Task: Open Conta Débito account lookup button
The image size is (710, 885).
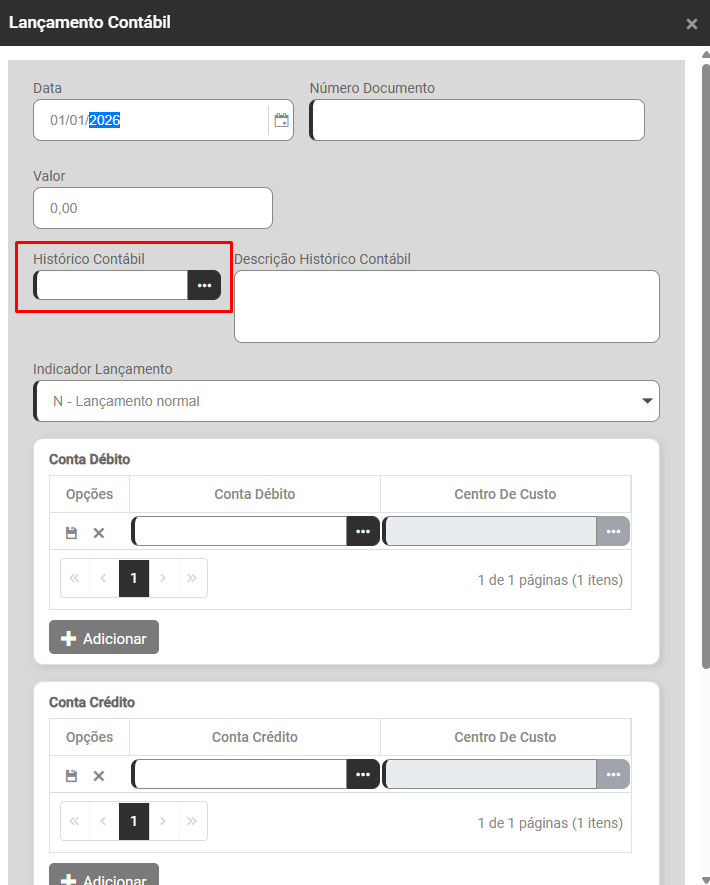Action: pyautogui.click(x=363, y=531)
